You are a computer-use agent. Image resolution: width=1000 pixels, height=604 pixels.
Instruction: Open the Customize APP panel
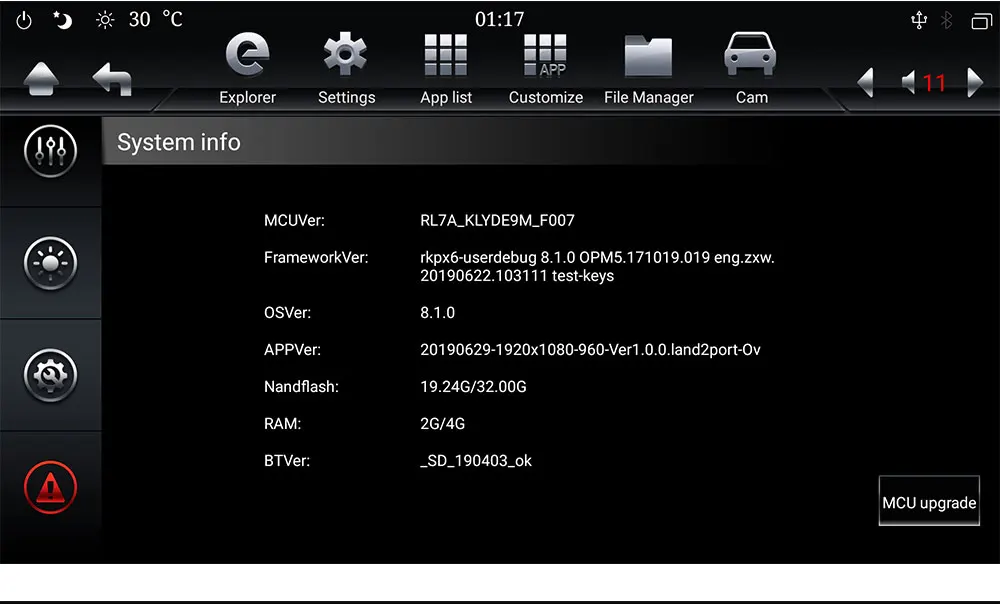[545, 68]
